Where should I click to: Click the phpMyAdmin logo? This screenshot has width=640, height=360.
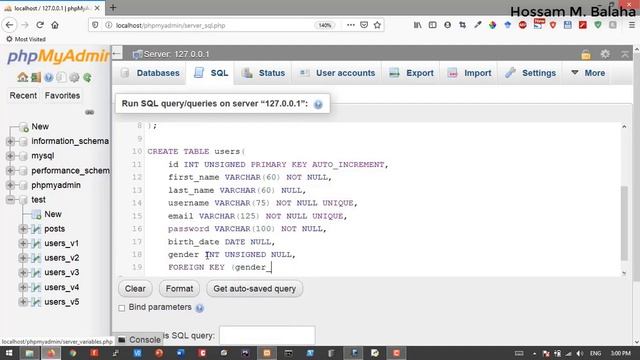[58, 56]
